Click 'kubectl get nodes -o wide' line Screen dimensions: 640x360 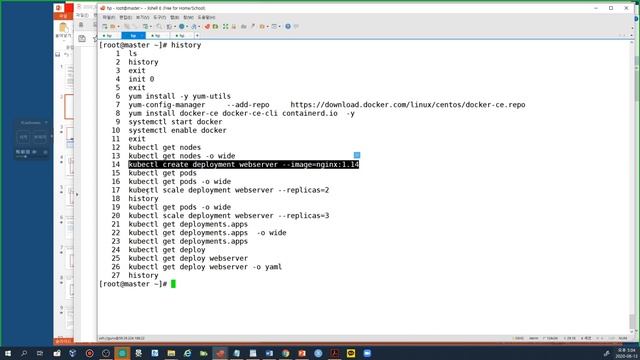(182, 156)
